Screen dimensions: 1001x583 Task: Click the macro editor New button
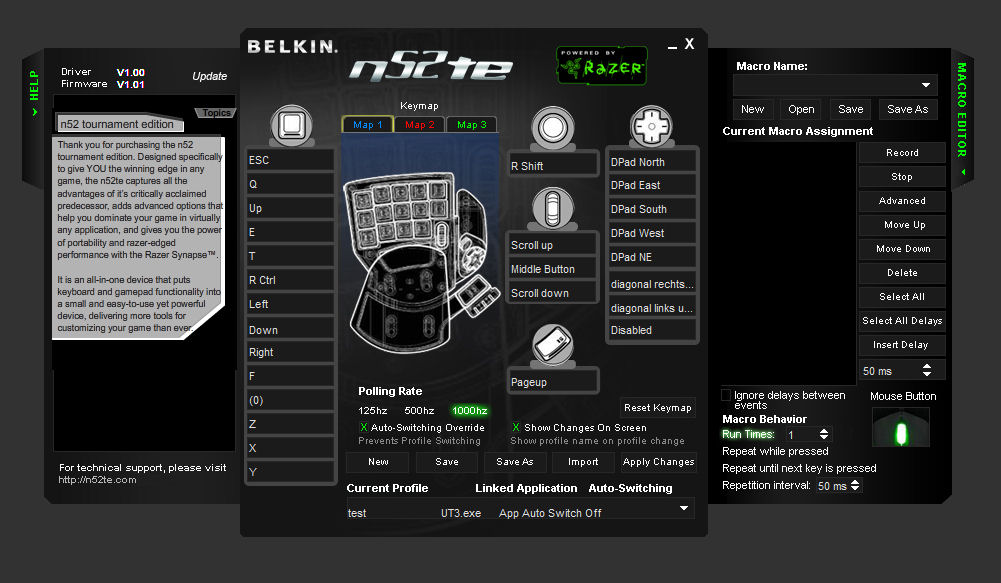753,109
